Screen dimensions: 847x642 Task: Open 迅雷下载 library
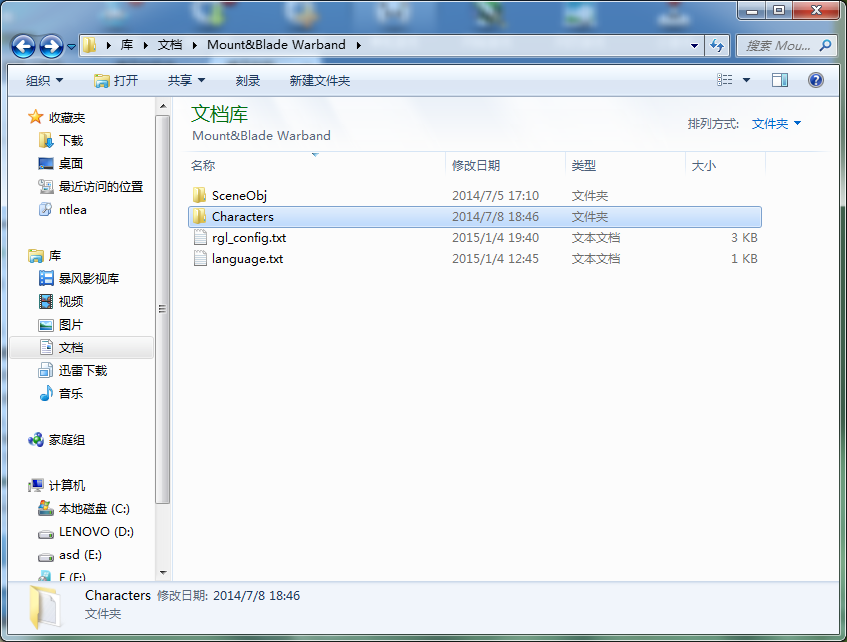pyautogui.click(x=83, y=371)
